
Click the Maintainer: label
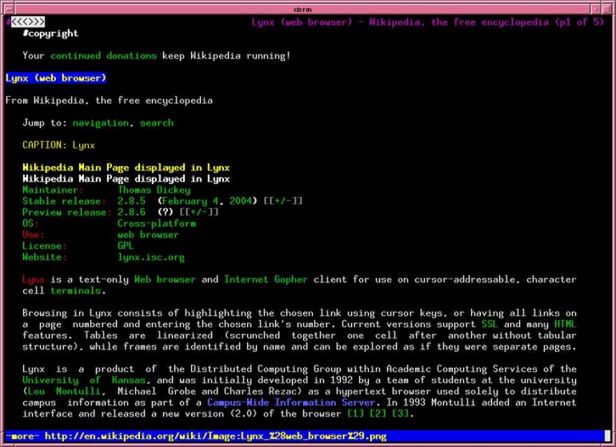coord(53,190)
